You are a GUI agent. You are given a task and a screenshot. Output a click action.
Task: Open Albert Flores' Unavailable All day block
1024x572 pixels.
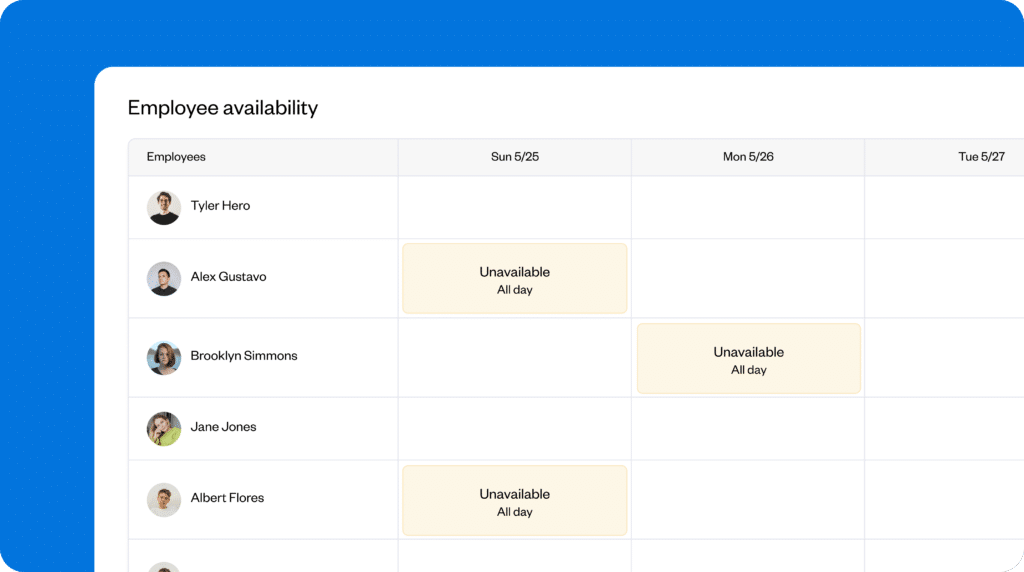click(515, 501)
